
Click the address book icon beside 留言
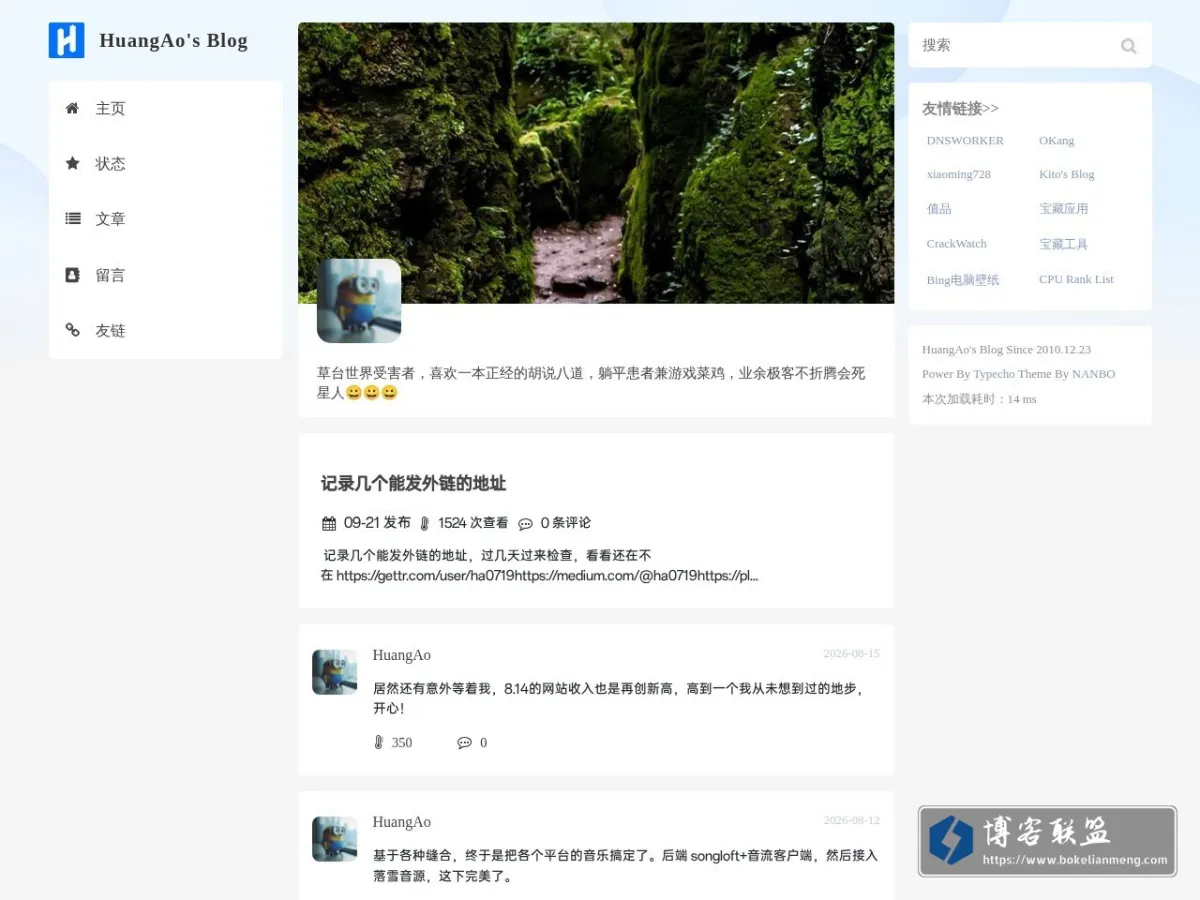coord(72,274)
